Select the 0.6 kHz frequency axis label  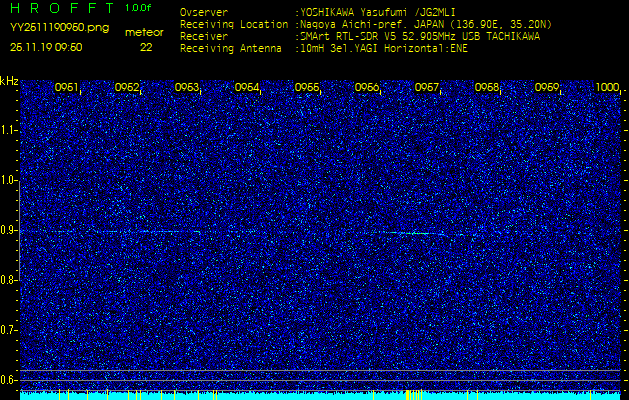click(8, 380)
